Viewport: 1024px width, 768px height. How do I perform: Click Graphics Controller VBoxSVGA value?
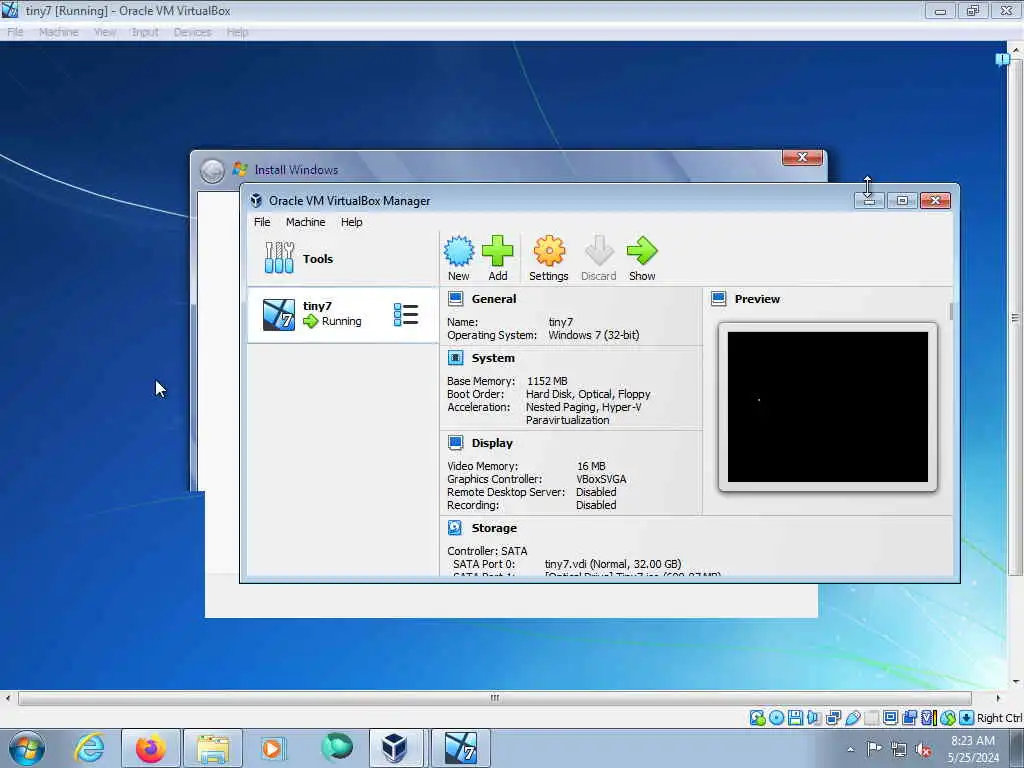point(601,479)
